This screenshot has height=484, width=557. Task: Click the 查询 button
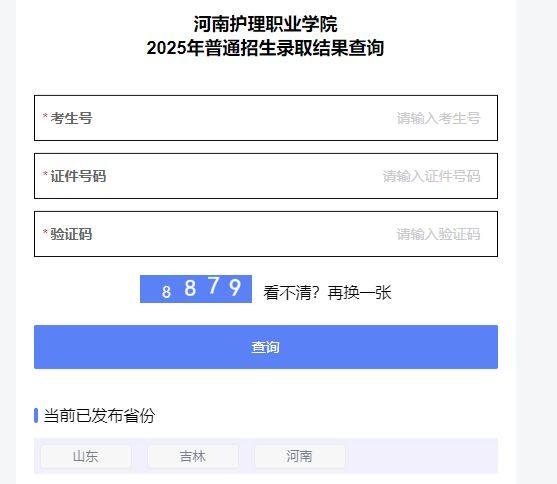coord(266,347)
